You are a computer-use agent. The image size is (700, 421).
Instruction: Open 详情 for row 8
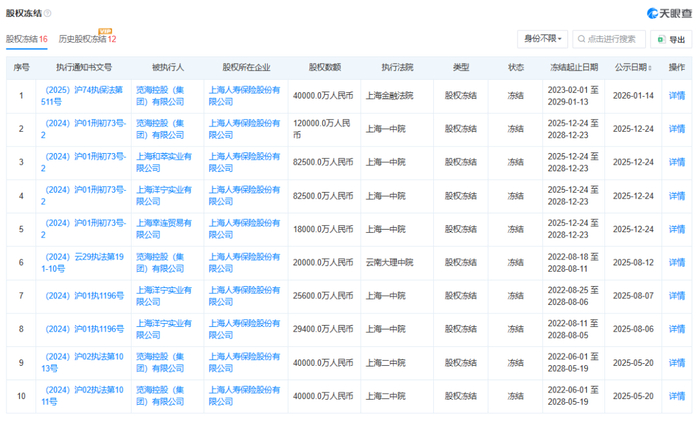point(677,329)
